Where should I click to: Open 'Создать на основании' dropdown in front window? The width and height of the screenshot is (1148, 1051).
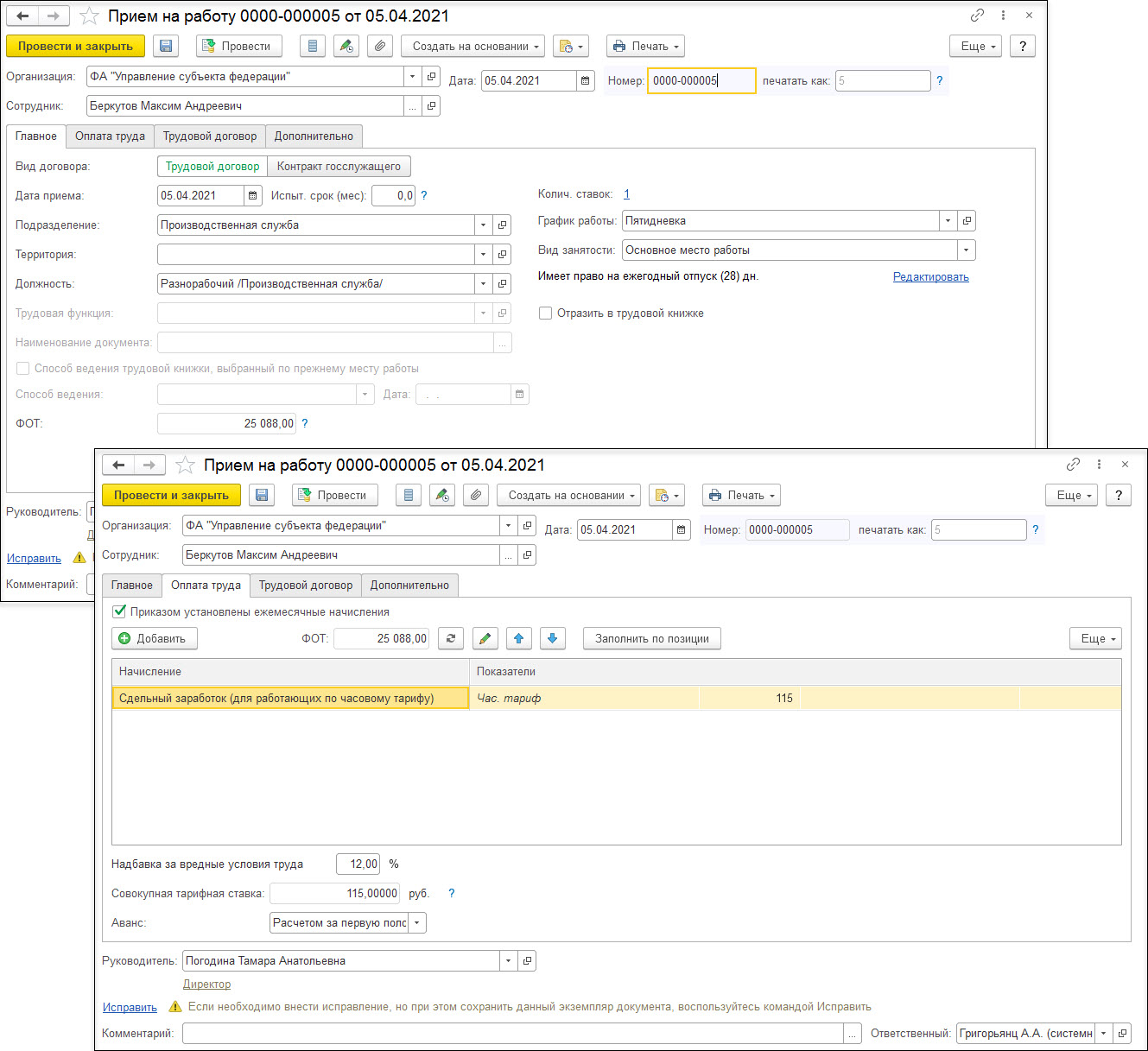click(568, 495)
